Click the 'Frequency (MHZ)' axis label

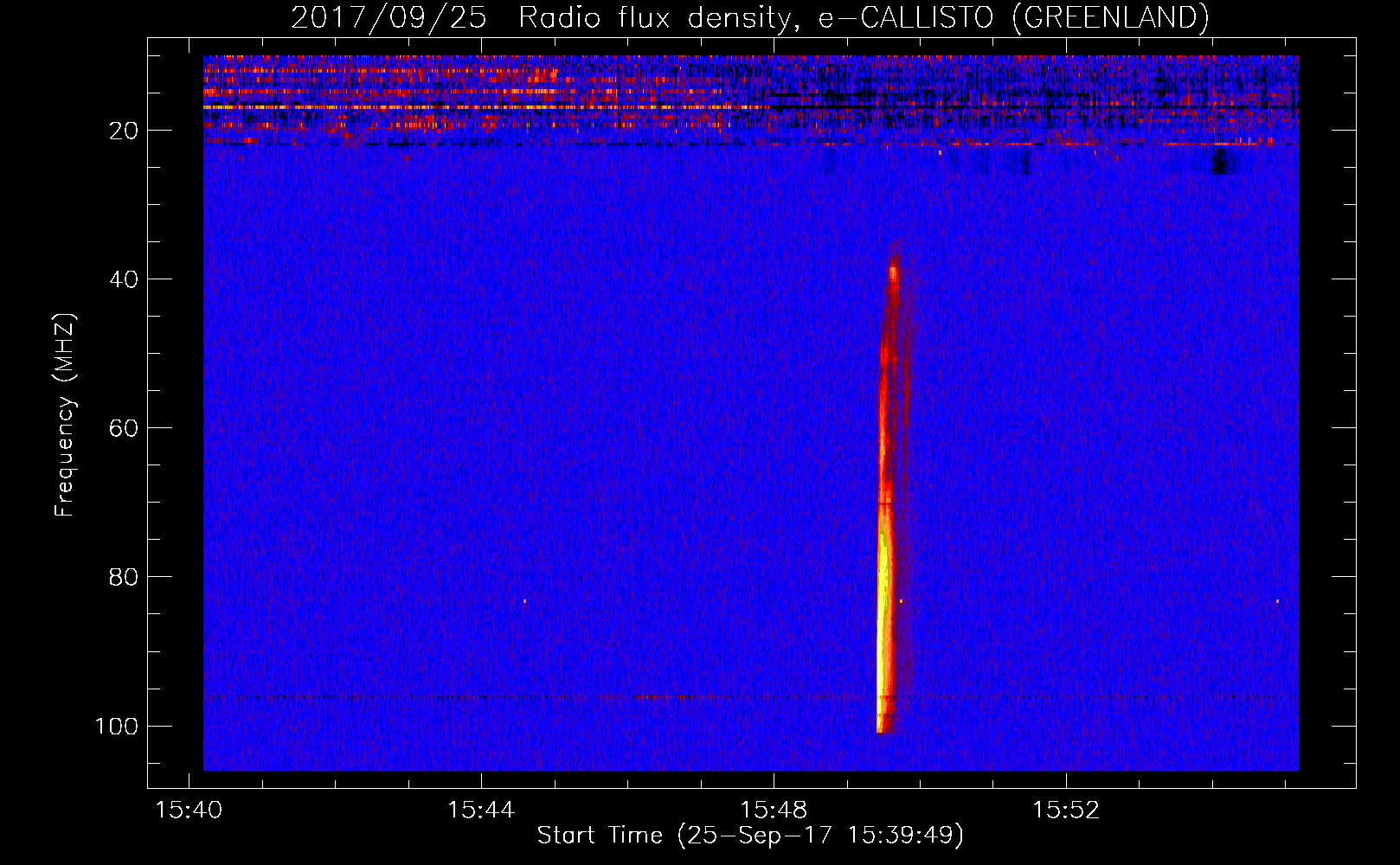[66, 415]
